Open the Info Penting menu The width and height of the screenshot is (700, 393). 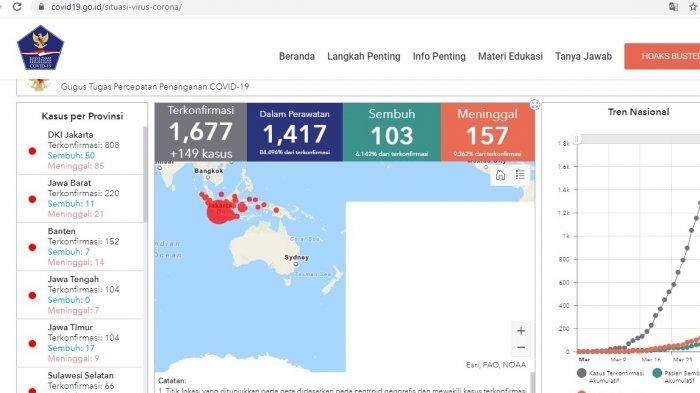[x=439, y=56]
